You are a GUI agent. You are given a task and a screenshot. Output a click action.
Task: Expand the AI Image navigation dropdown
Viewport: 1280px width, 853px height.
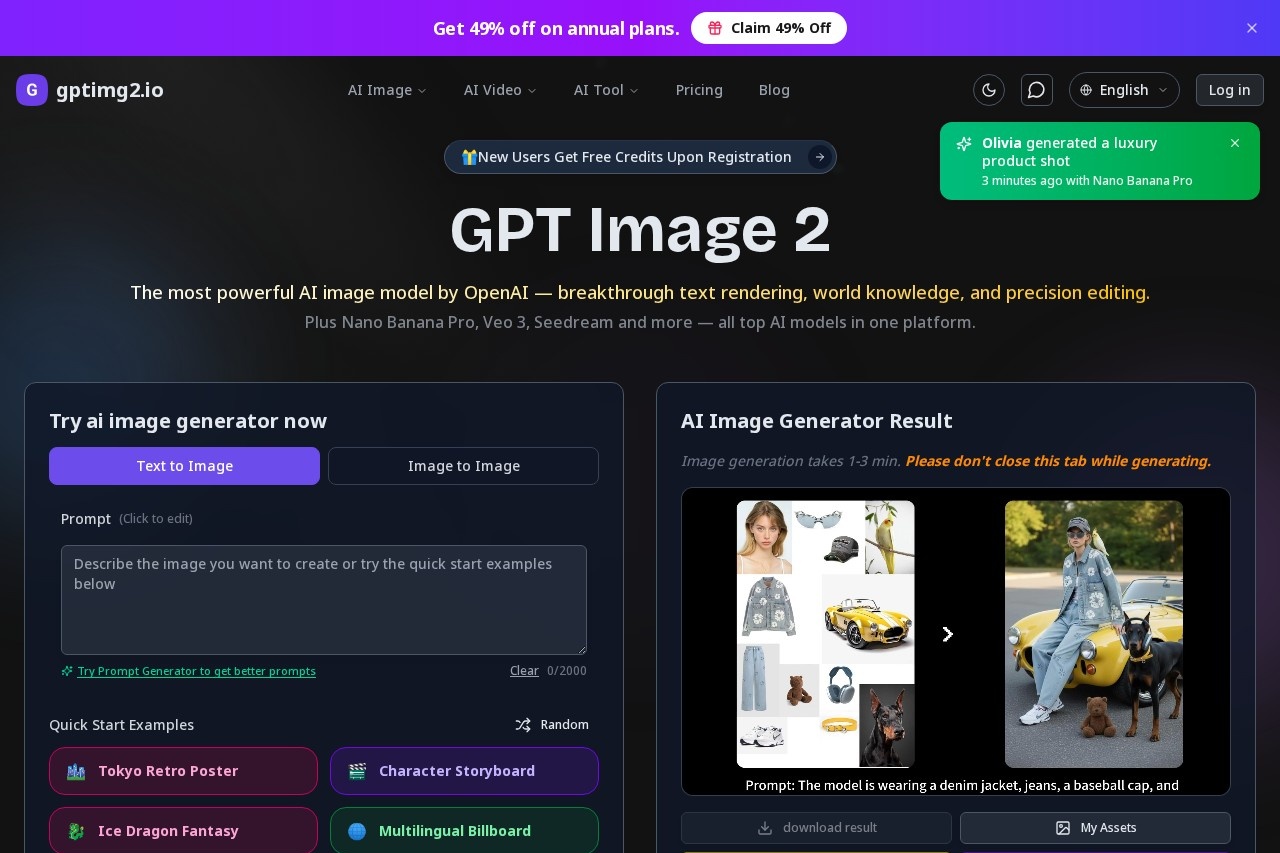tap(388, 90)
